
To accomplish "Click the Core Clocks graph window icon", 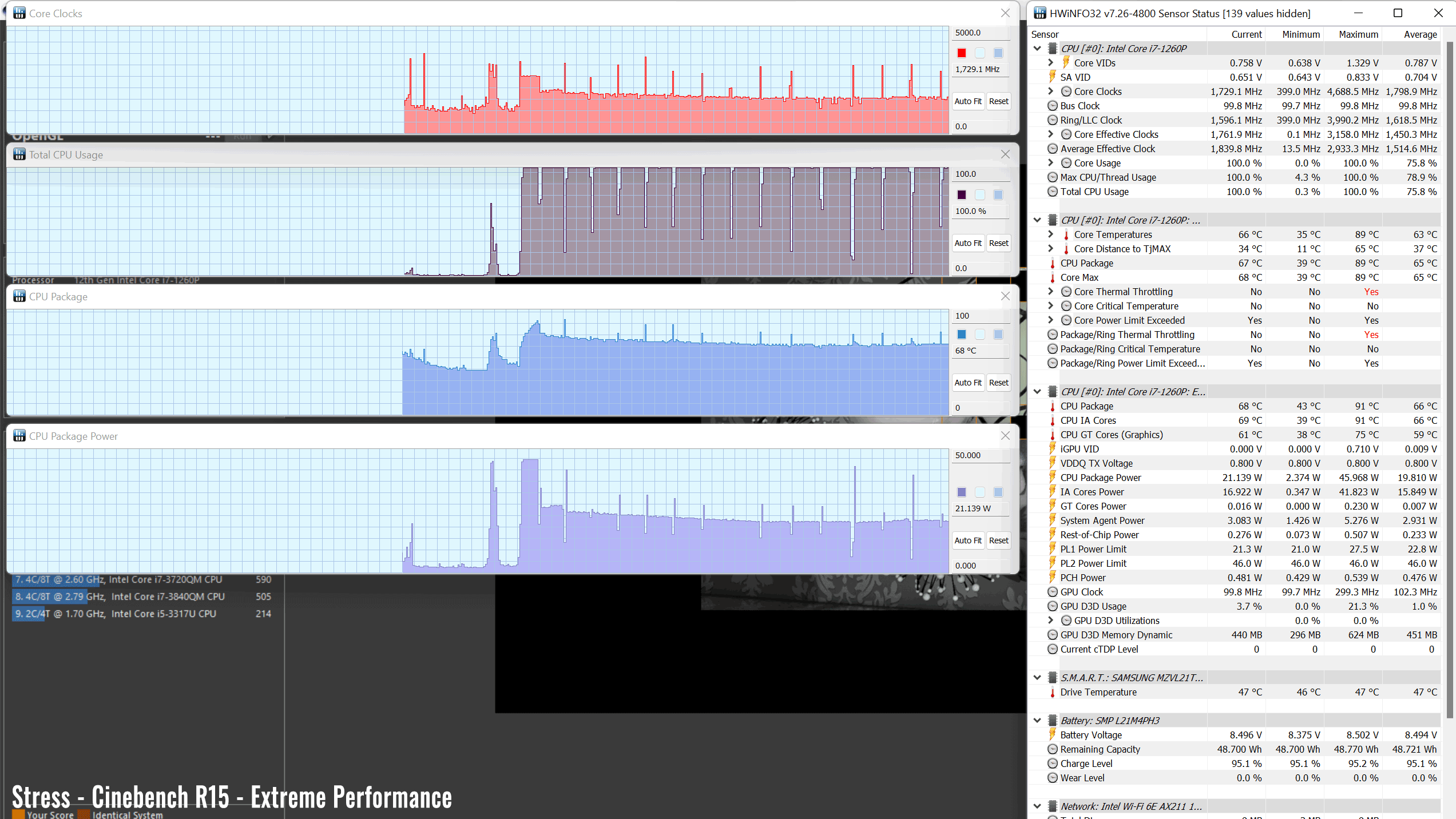I will 19,13.
